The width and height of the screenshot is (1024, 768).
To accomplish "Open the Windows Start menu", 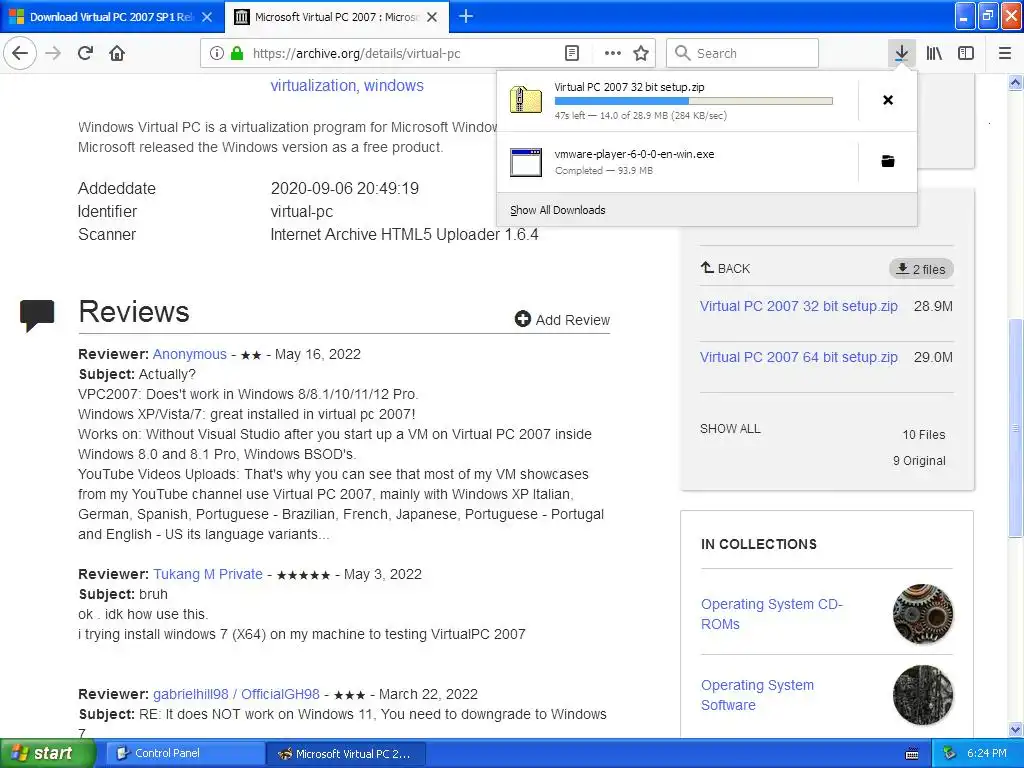I will [48, 753].
